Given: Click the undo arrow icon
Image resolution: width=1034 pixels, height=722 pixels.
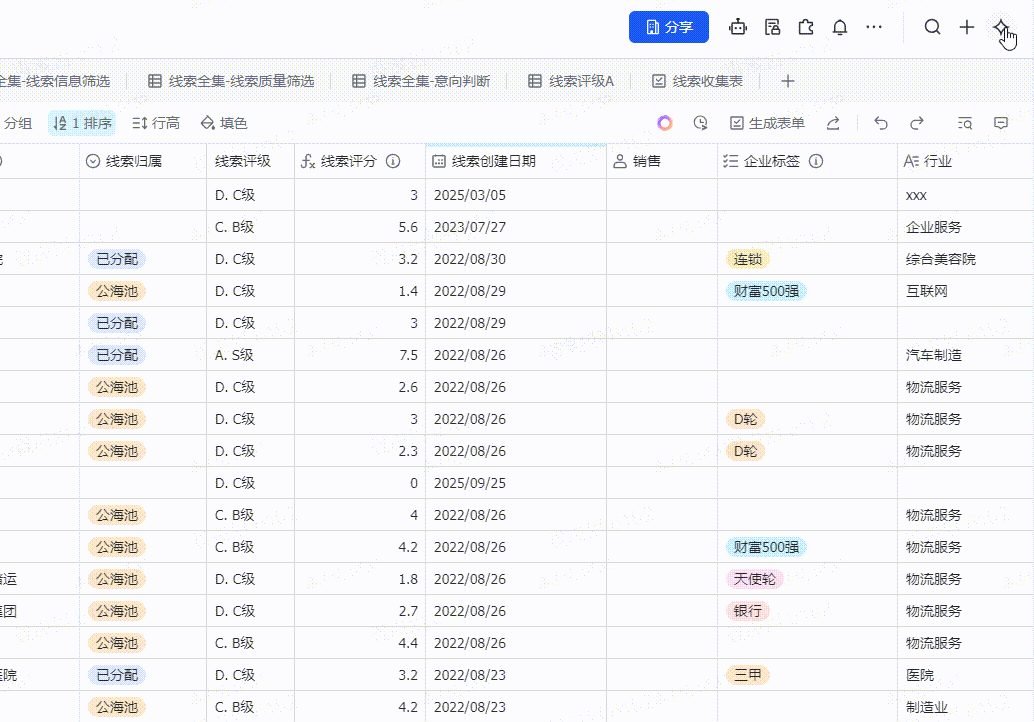Looking at the screenshot, I should (x=880, y=123).
